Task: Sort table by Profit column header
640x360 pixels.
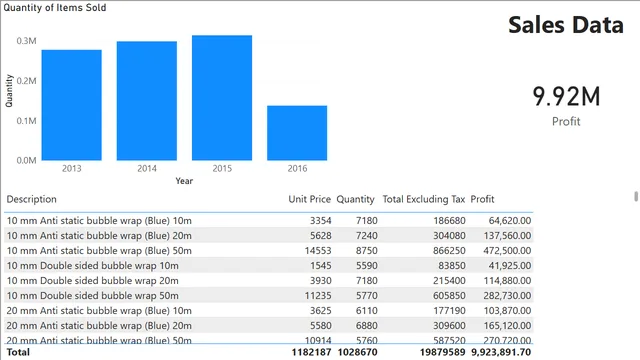Action: pyautogui.click(x=482, y=199)
